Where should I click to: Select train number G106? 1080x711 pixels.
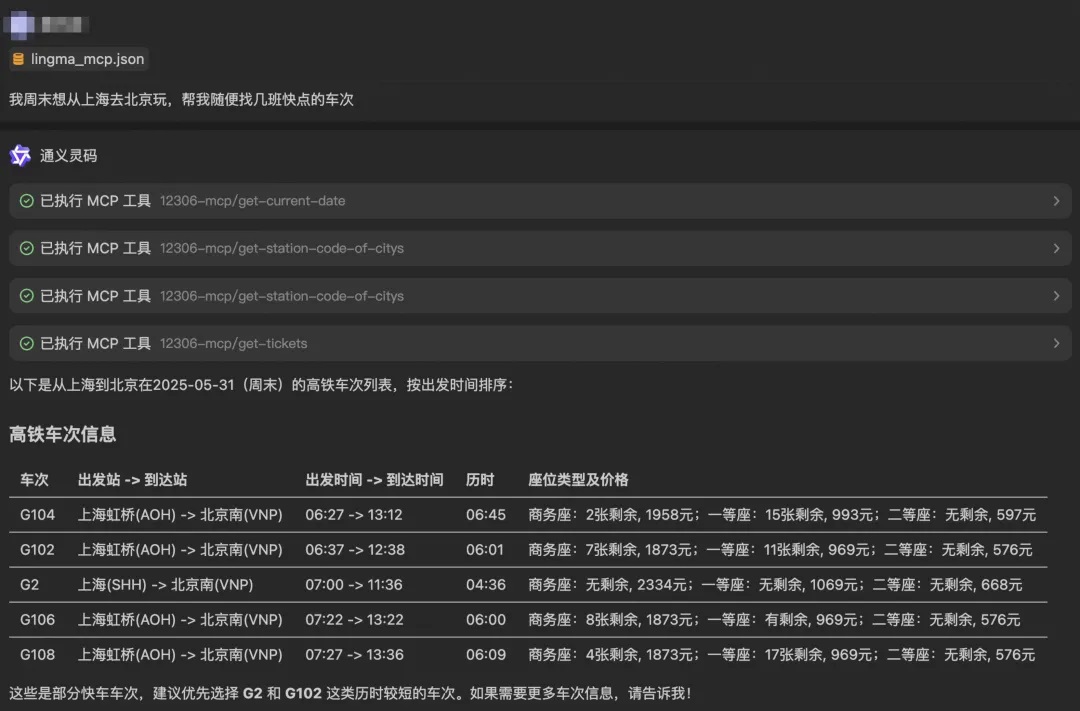coord(37,620)
